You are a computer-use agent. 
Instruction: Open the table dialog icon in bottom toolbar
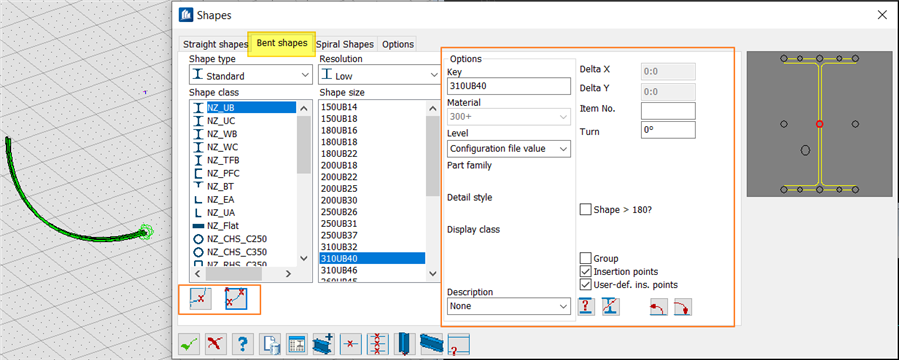296,344
